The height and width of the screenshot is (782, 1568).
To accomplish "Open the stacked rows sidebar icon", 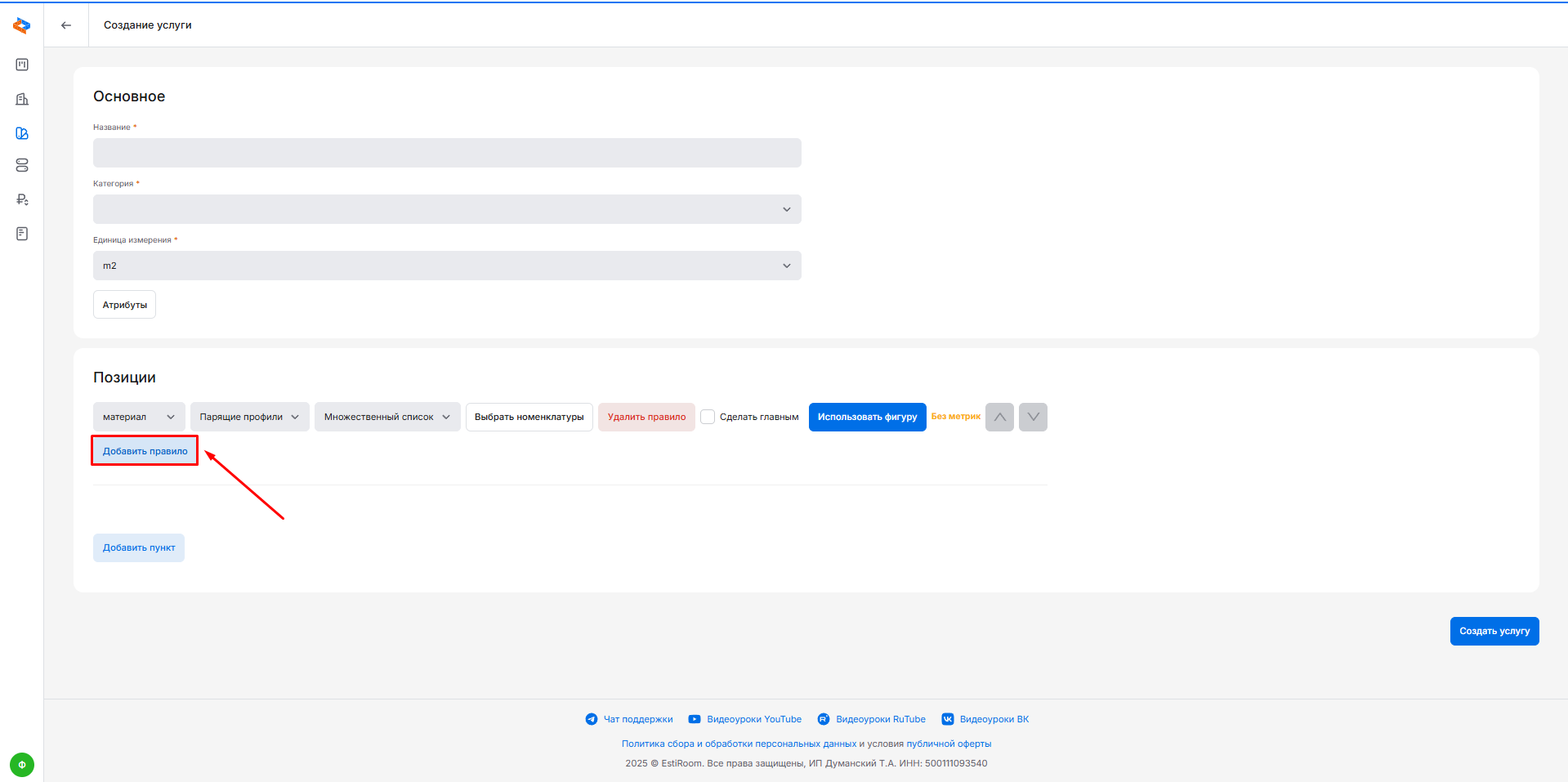I will 22,165.
